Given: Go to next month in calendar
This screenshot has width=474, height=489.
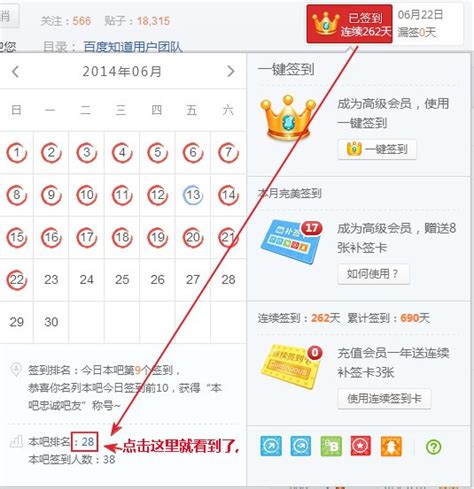Looking at the screenshot, I should coord(231,71).
